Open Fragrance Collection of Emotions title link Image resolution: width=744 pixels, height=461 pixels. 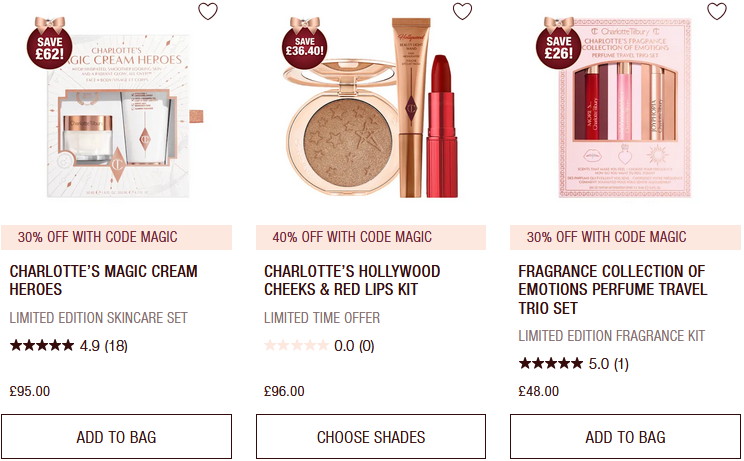point(613,289)
